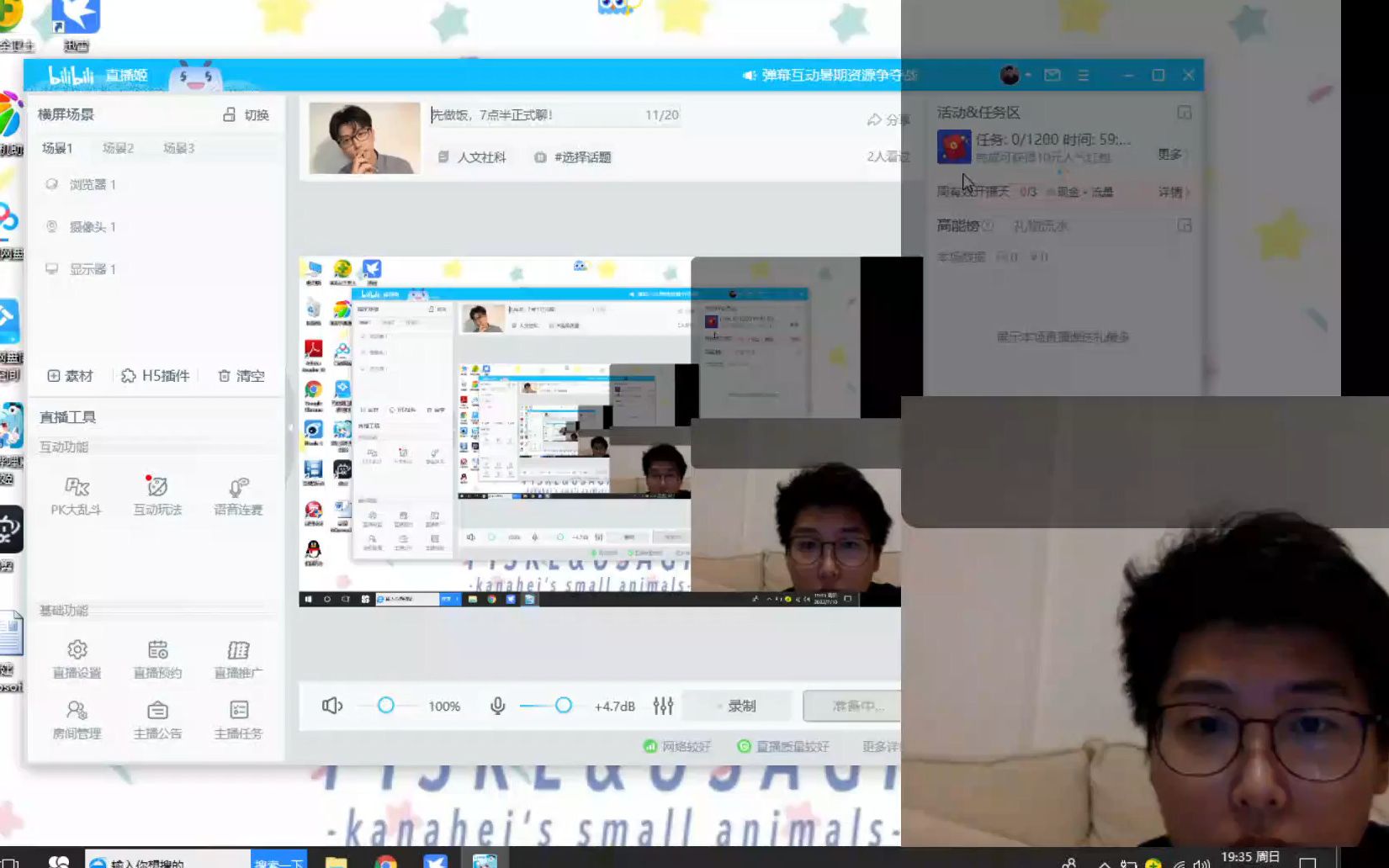Screen dimensions: 1389x868
Task: Add source with 素材 button
Action: coord(70,376)
